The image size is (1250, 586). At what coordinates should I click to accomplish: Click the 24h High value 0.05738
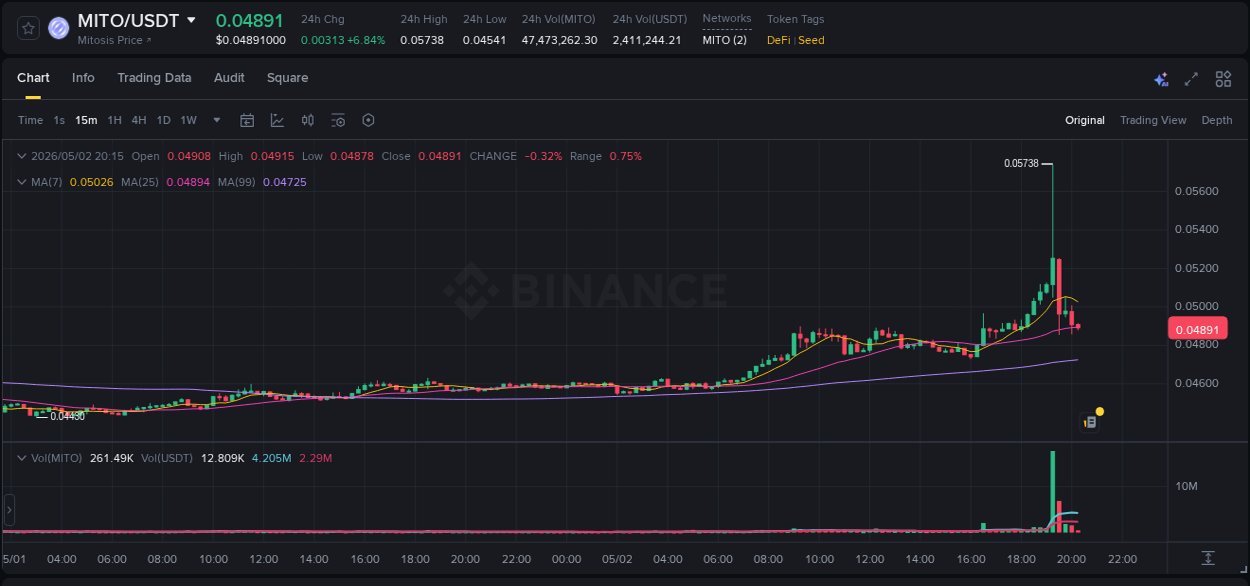point(424,40)
